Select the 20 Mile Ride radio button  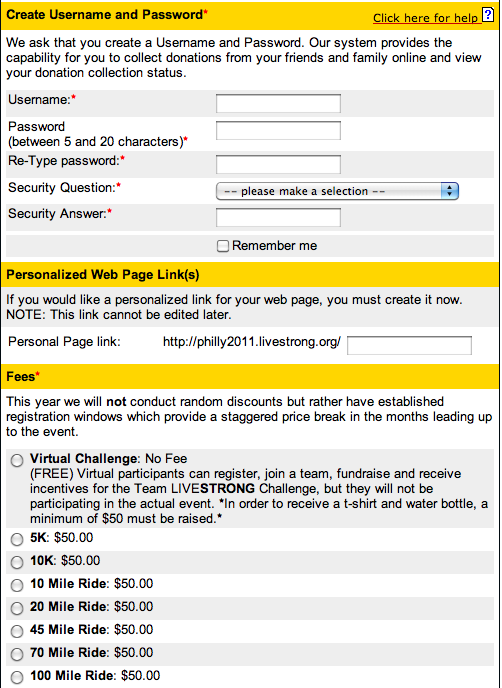click(17, 608)
